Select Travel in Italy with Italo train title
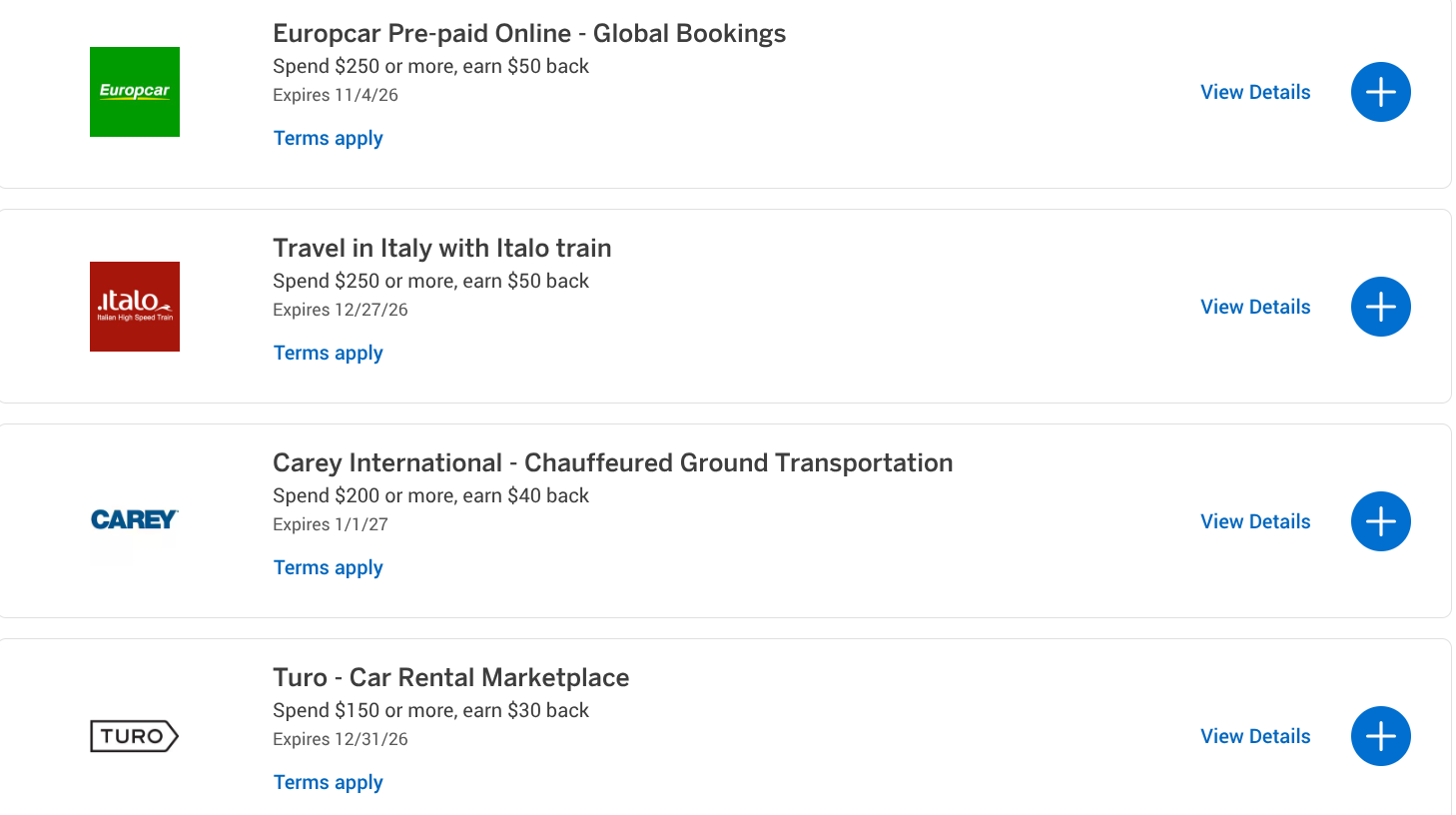 (x=442, y=248)
